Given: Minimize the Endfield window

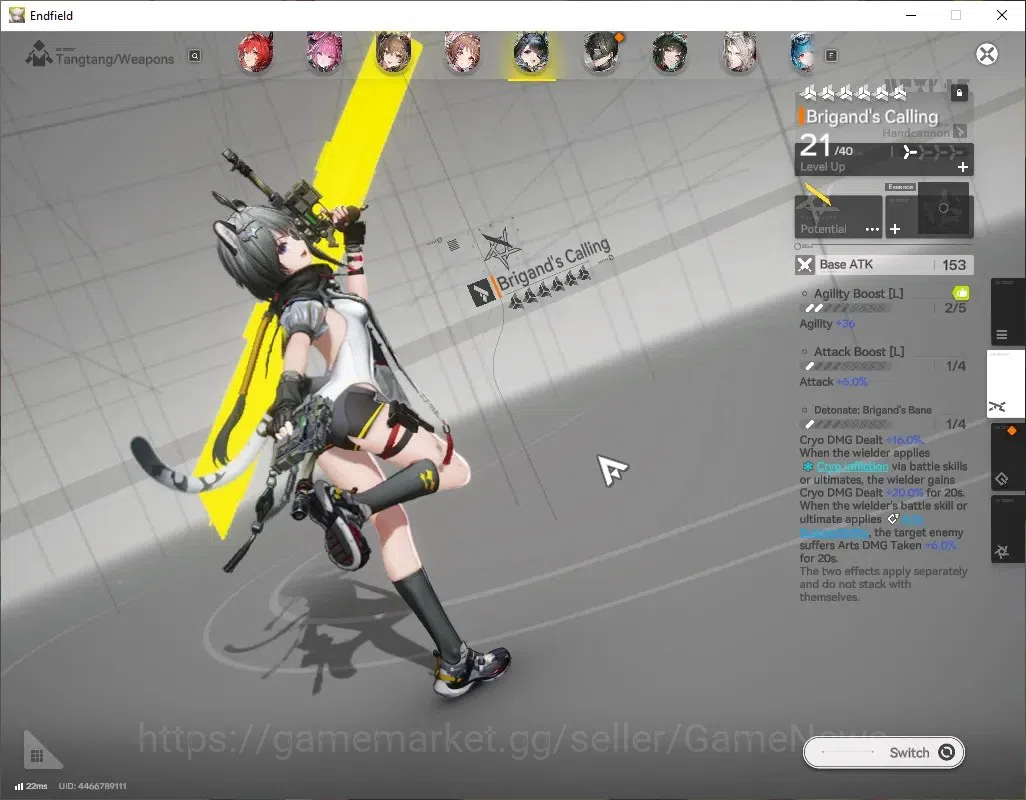Looking at the screenshot, I should (910, 15).
